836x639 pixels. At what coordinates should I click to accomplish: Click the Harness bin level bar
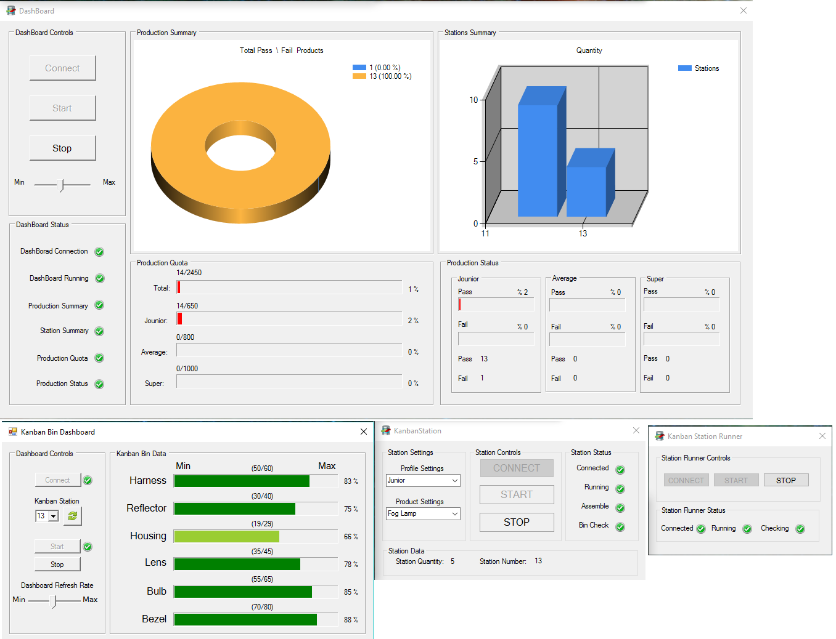coord(256,481)
